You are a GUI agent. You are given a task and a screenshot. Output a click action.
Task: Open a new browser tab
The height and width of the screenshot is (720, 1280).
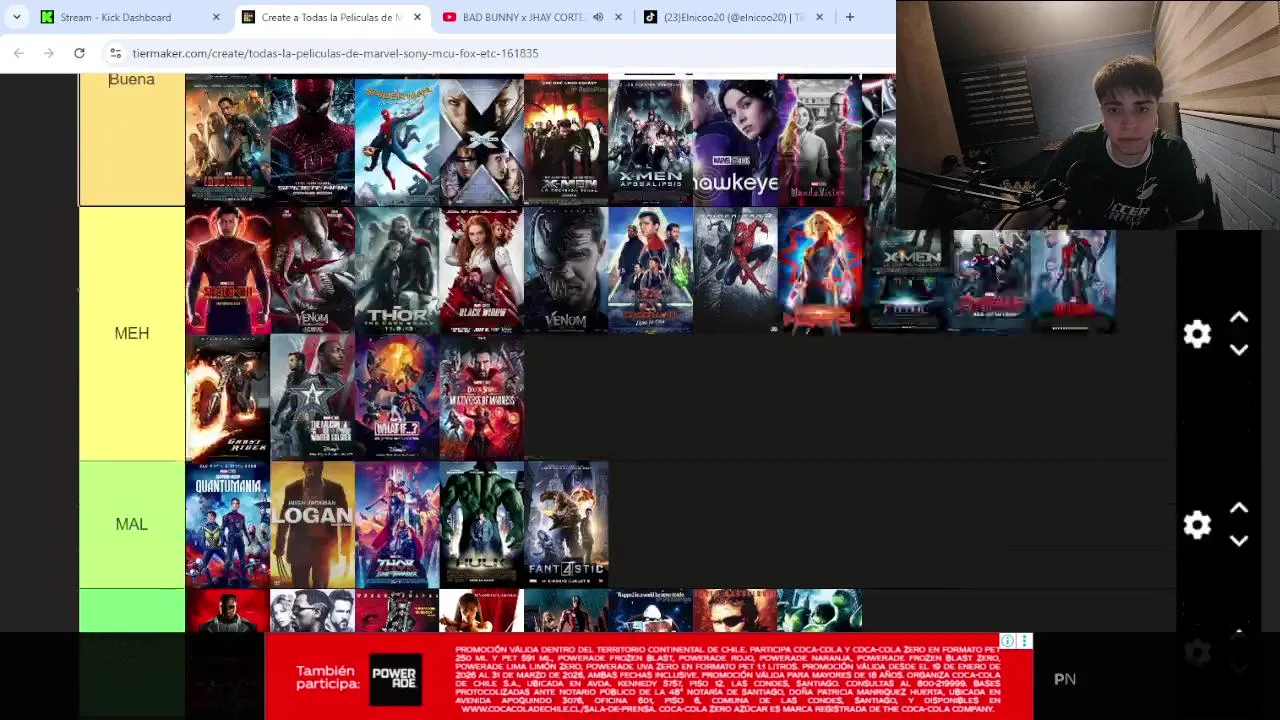(x=850, y=17)
